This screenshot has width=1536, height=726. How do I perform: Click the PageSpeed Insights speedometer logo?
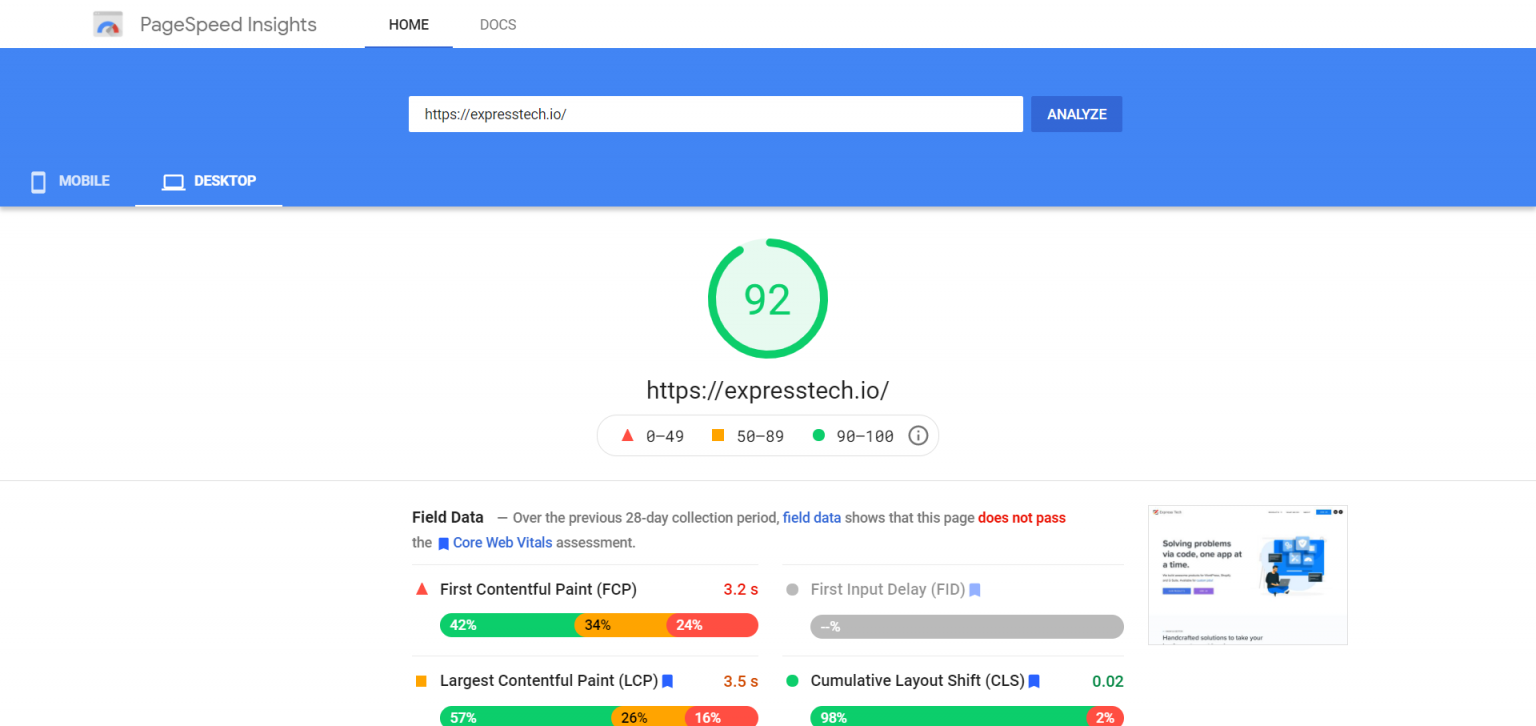107,23
